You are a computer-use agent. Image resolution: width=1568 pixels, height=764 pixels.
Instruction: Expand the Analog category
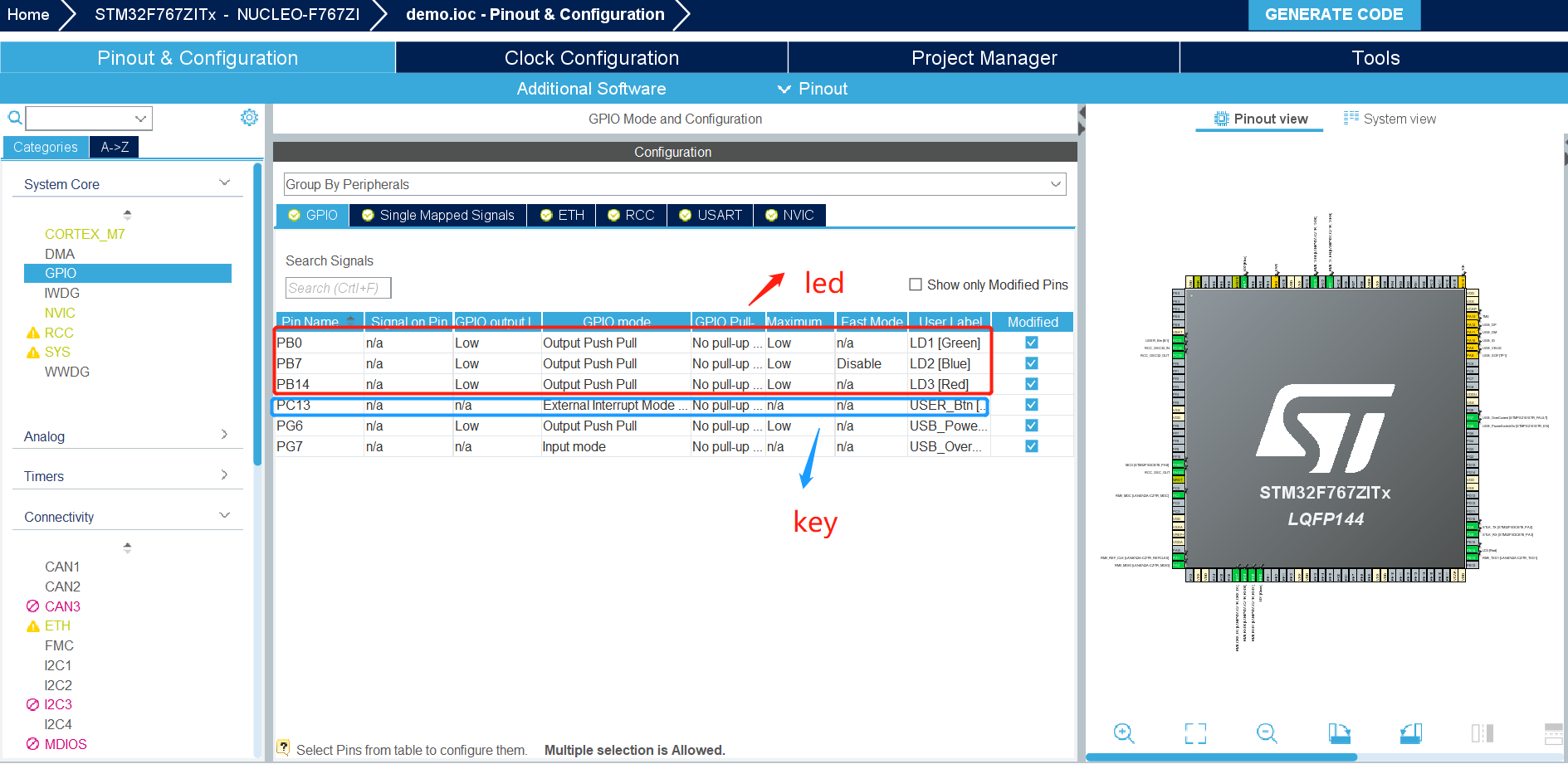pos(224,435)
